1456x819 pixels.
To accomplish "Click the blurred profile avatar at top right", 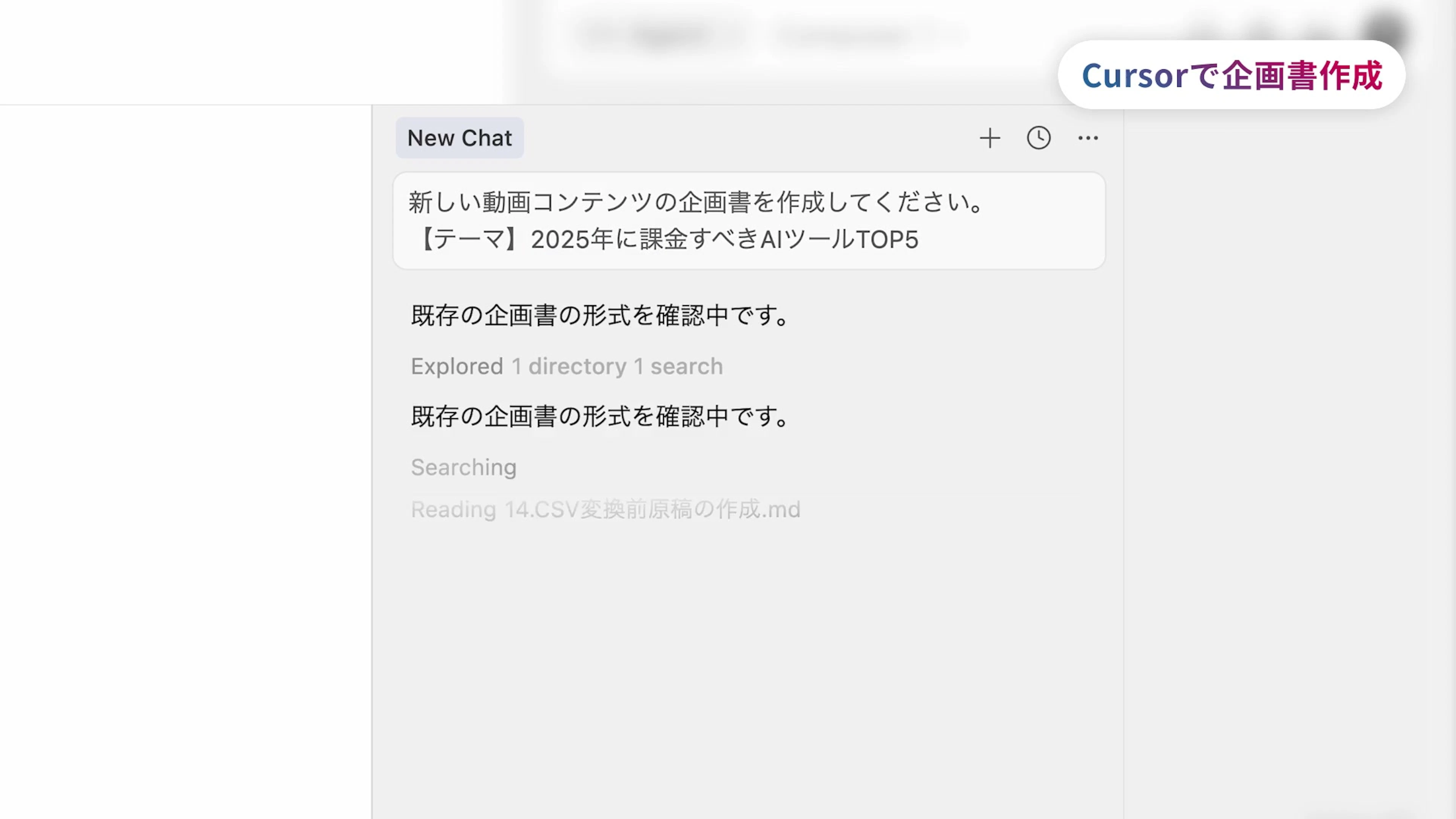I will coord(1385,31).
